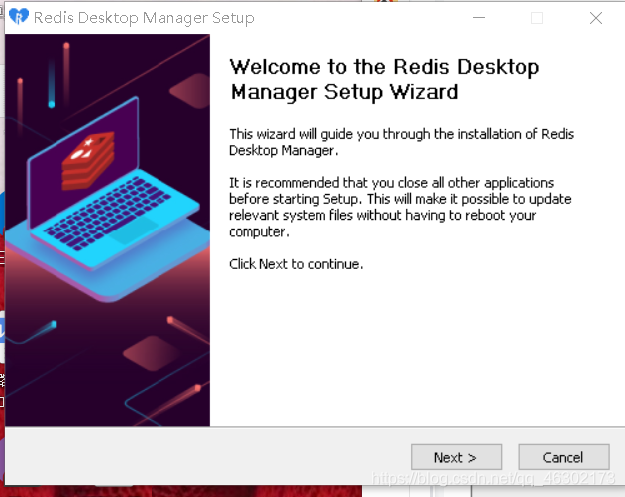Click the laptop illustration in the left banner

[107, 199]
